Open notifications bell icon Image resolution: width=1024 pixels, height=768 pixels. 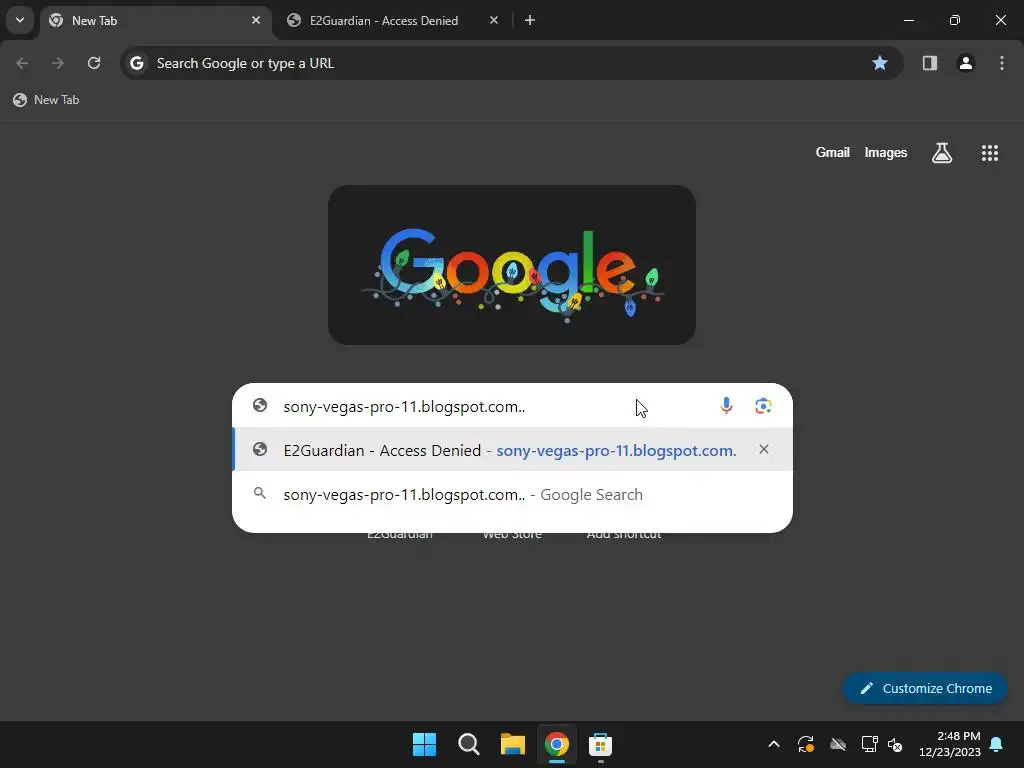tap(997, 744)
